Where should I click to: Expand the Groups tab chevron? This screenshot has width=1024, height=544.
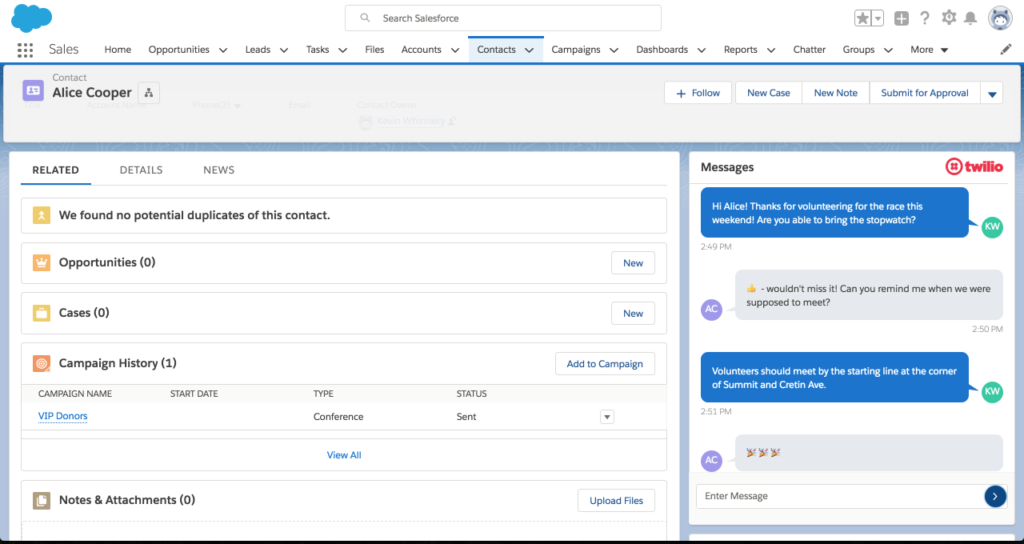[888, 50]
